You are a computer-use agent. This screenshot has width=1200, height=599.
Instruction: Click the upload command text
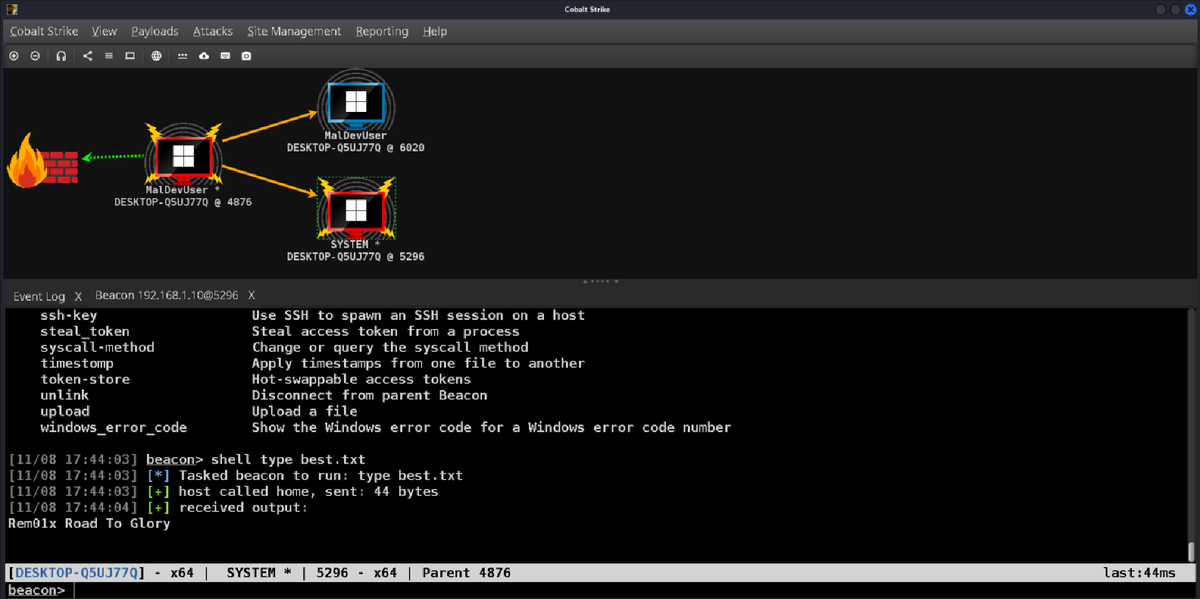[64, 411]
